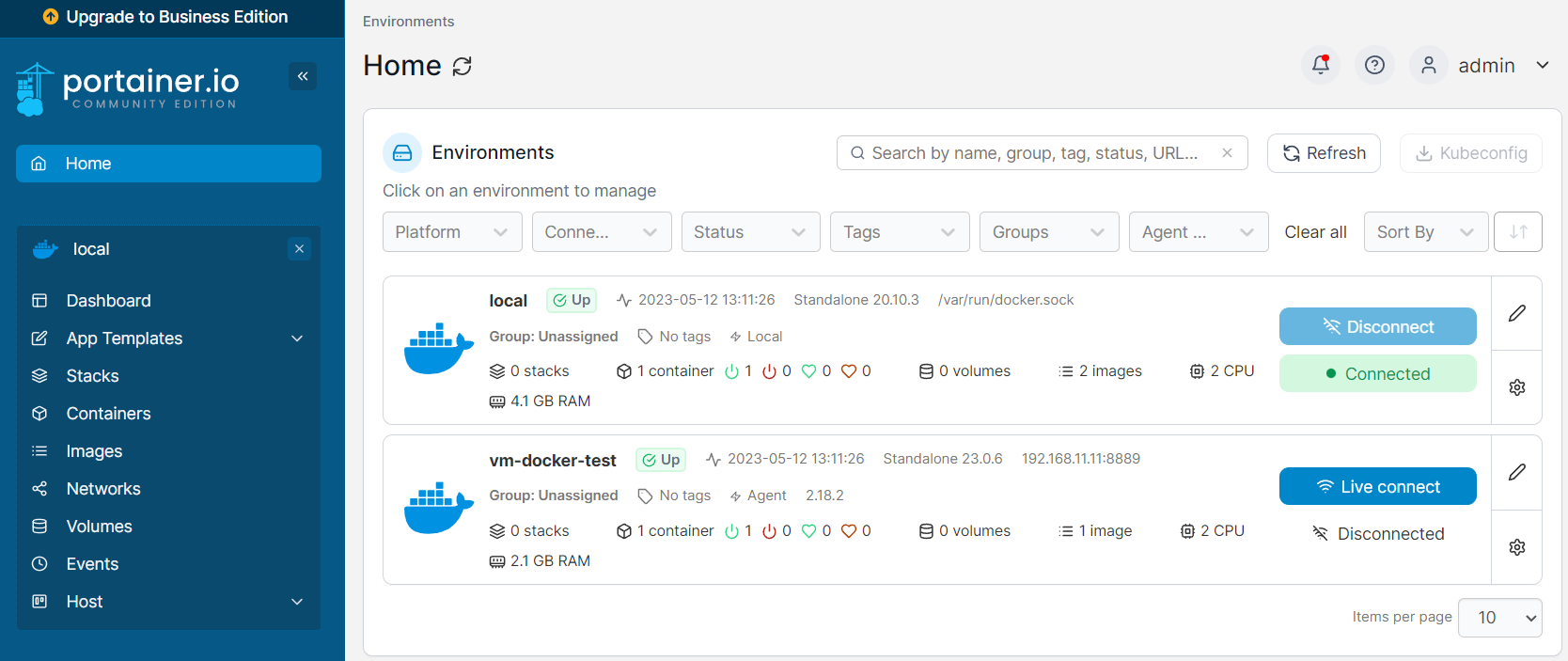Click the Containers cube icon in sidebar
1568x661 pixels.
pos(39,414)
